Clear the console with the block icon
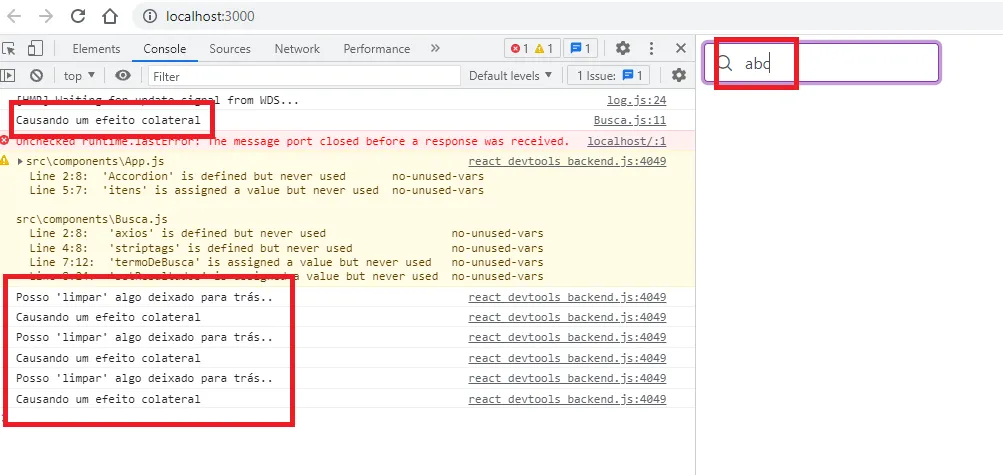 click(36, 75)
